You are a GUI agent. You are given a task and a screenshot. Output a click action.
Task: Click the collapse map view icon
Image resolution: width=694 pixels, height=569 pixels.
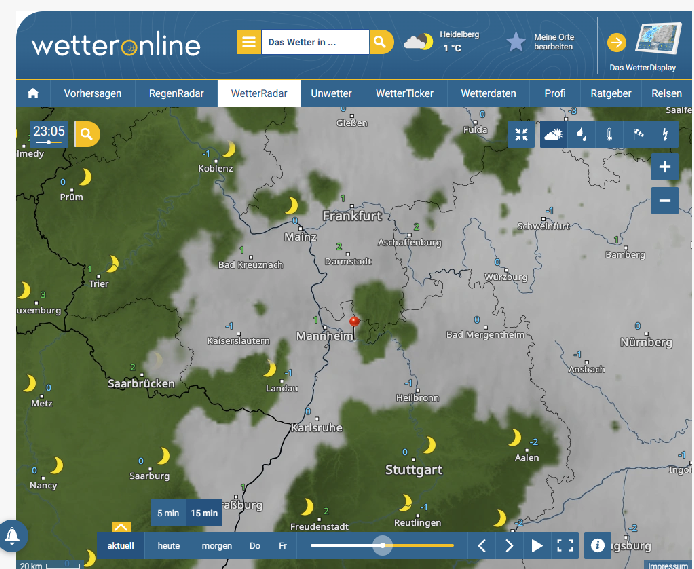(x=521, y=134)
